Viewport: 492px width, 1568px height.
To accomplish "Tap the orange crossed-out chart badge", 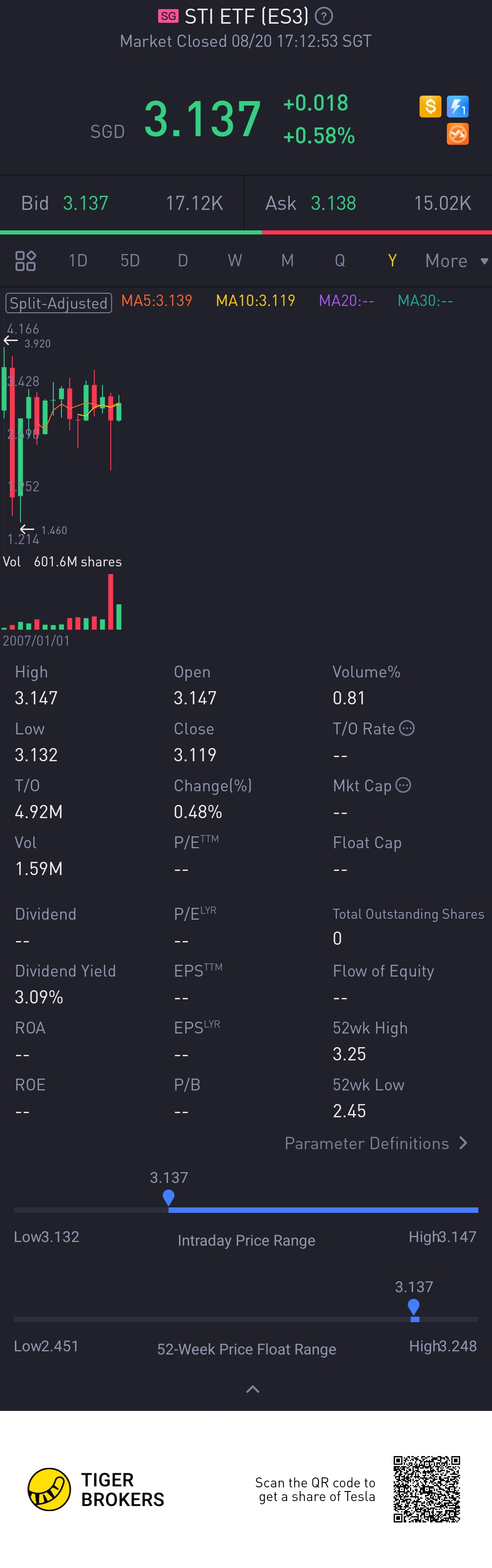I will coord(457,134).
